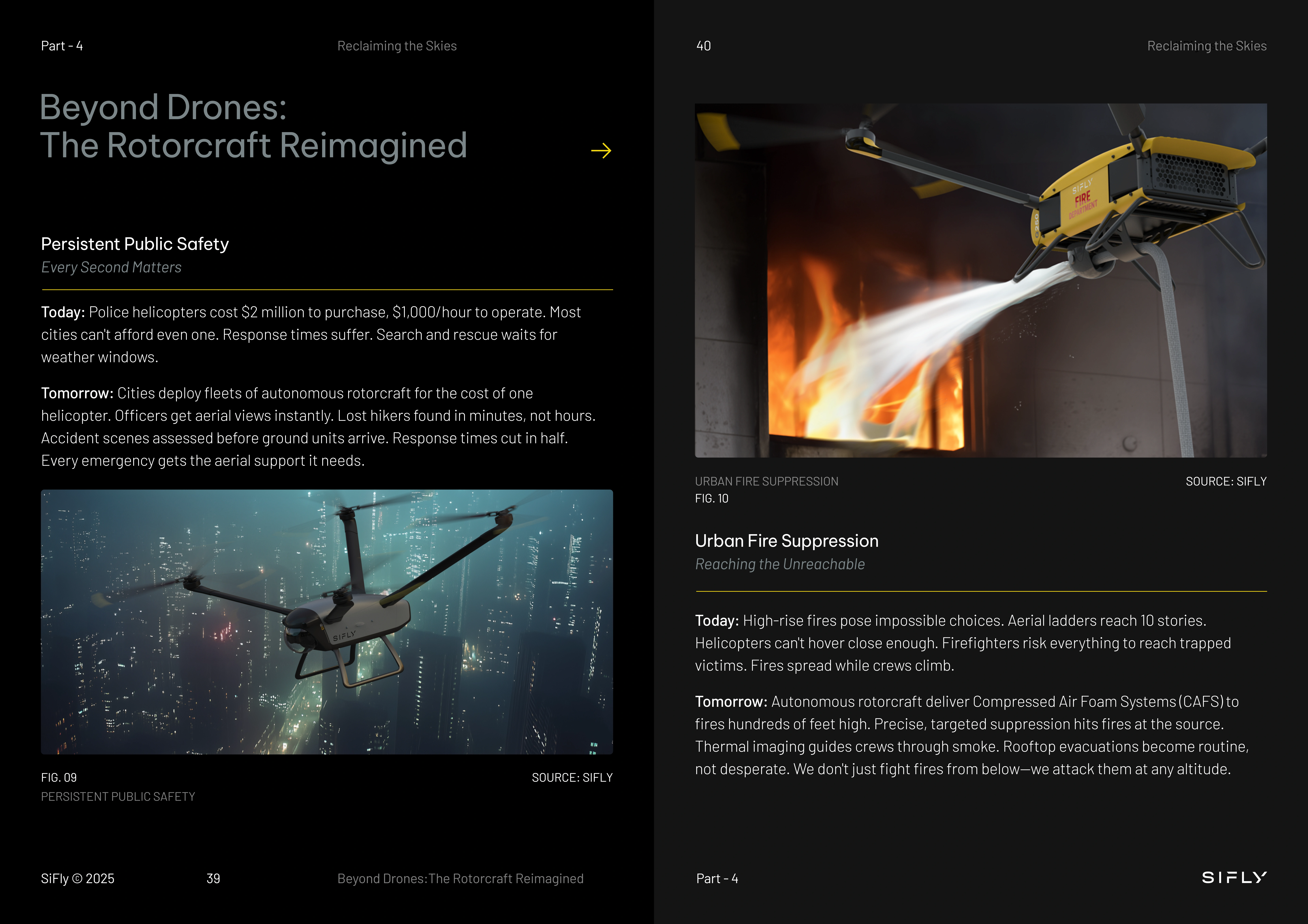Select the FIG. 09 drone thumbnail image

(327, 620)
